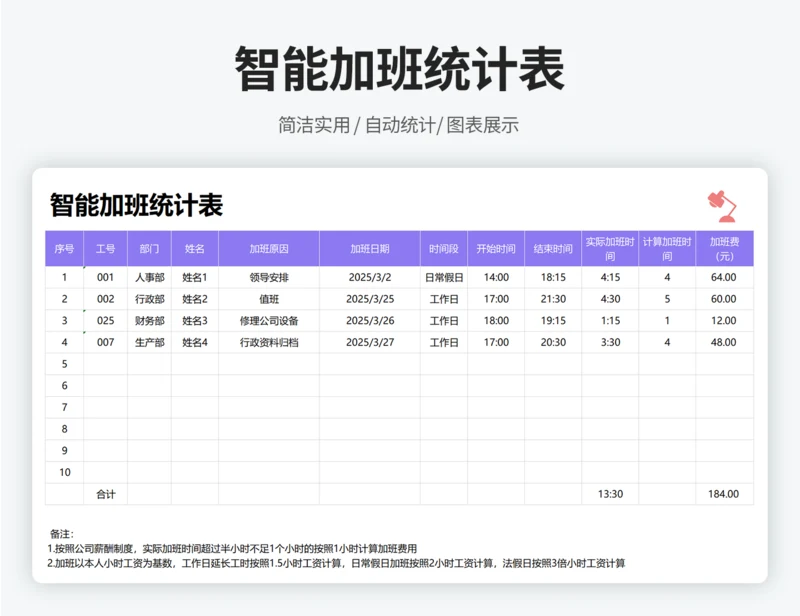Click the 领导安排 overtime reason cell
Image resolution: width=800 pixels, height=616 pixels.
tap(269, 277)
